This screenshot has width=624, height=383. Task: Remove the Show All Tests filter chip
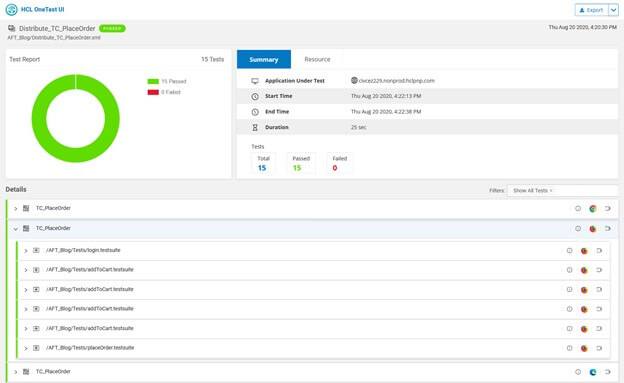[551, 191]
